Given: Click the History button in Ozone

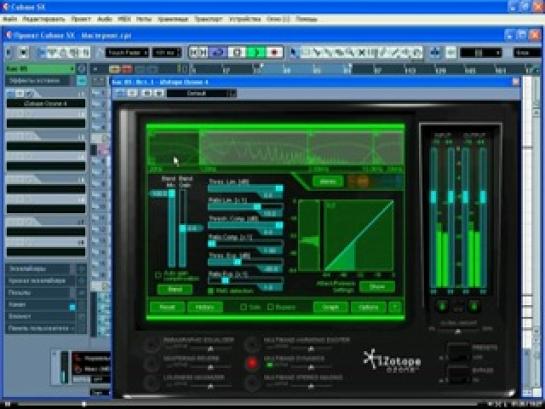Looking at the screenshot, I should [205, 307].
